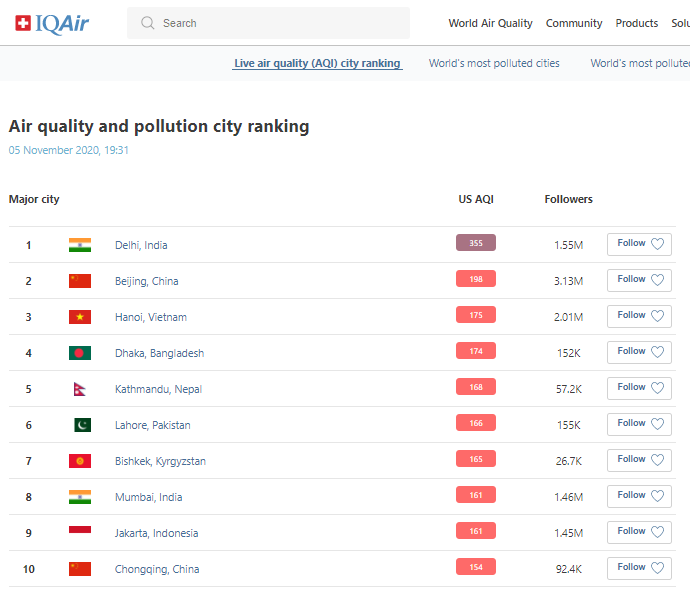Viewport: 690px width, 590px height.
Task: Select Live air quality city ranking tab
Action: click(x=317, y=63)
